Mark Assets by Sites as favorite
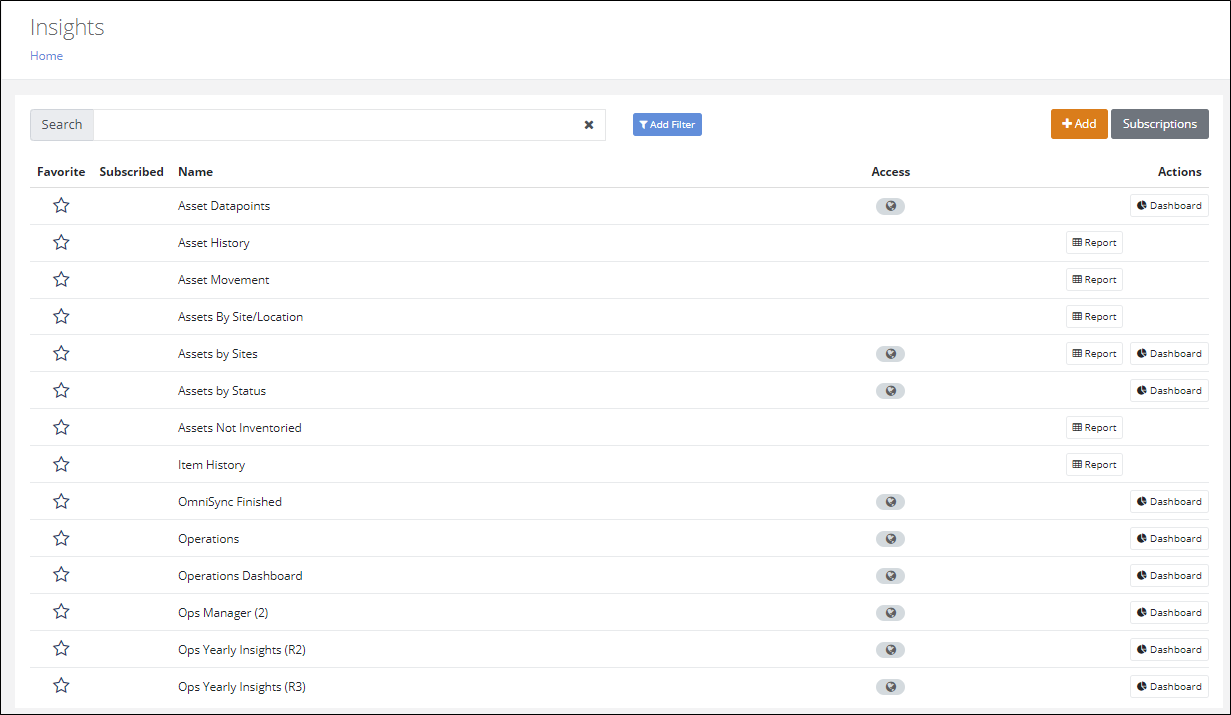The image size is (1231, 715). (61, 354)
